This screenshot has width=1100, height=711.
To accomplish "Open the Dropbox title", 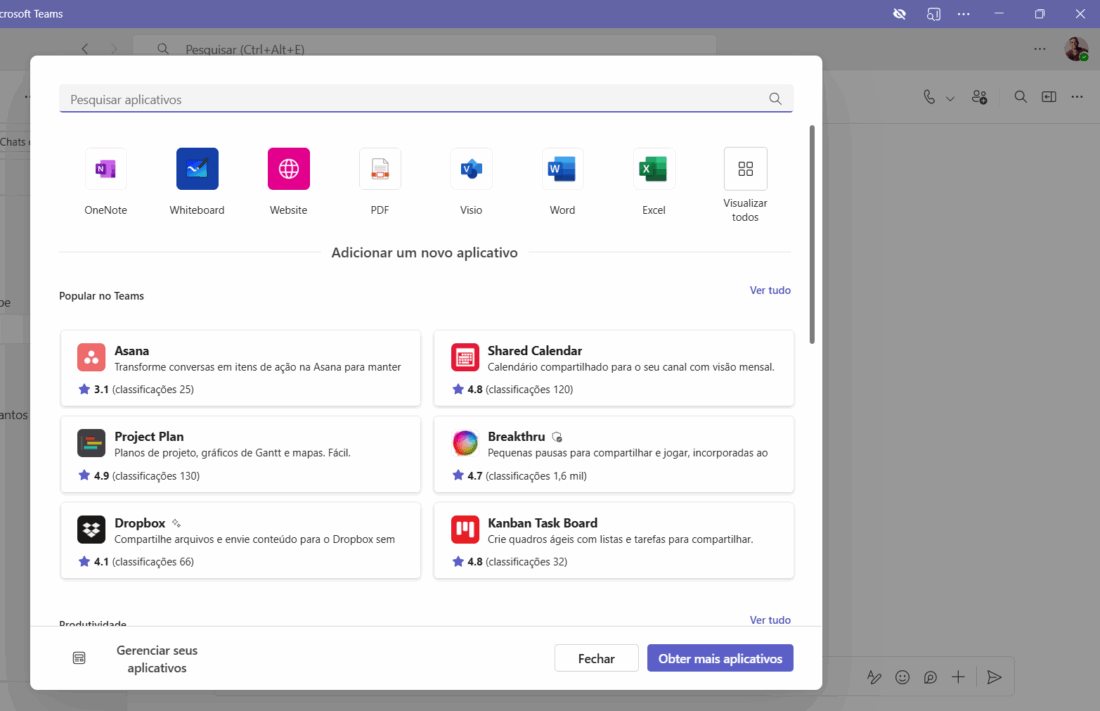I will tap(140, 523).
